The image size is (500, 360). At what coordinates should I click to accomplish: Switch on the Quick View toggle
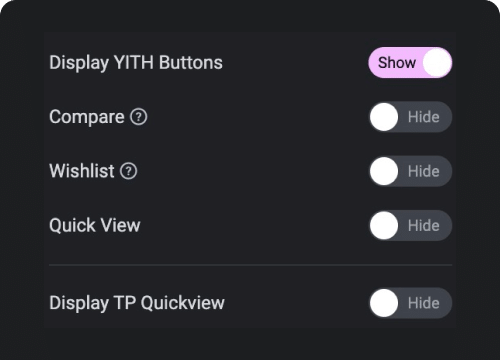coord(410,226)
